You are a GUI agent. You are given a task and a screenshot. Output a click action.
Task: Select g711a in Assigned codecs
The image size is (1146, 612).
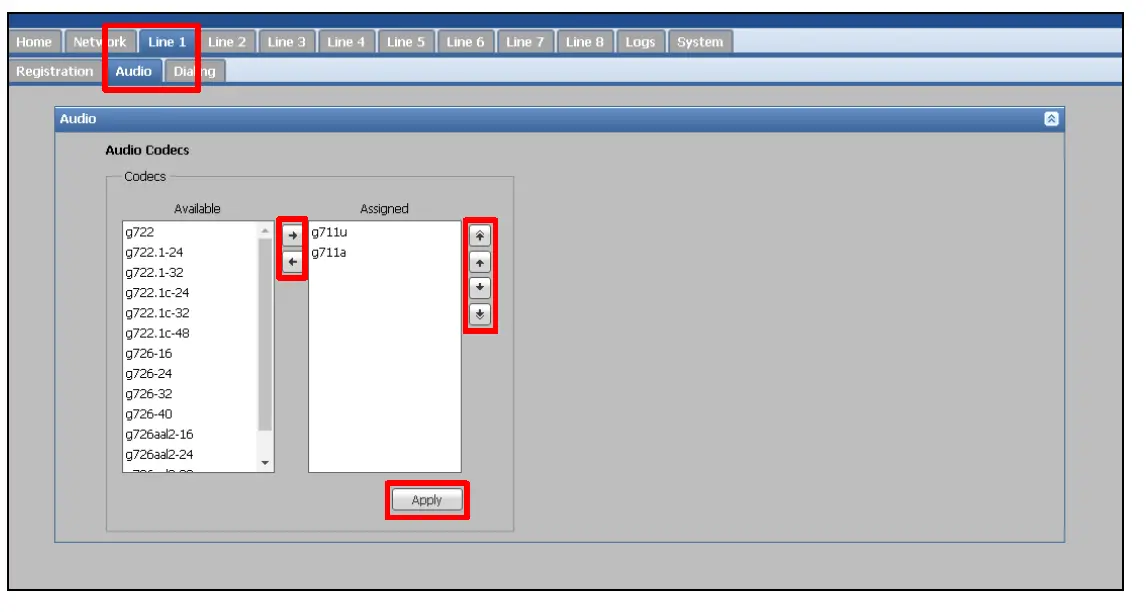coord(384,252)
